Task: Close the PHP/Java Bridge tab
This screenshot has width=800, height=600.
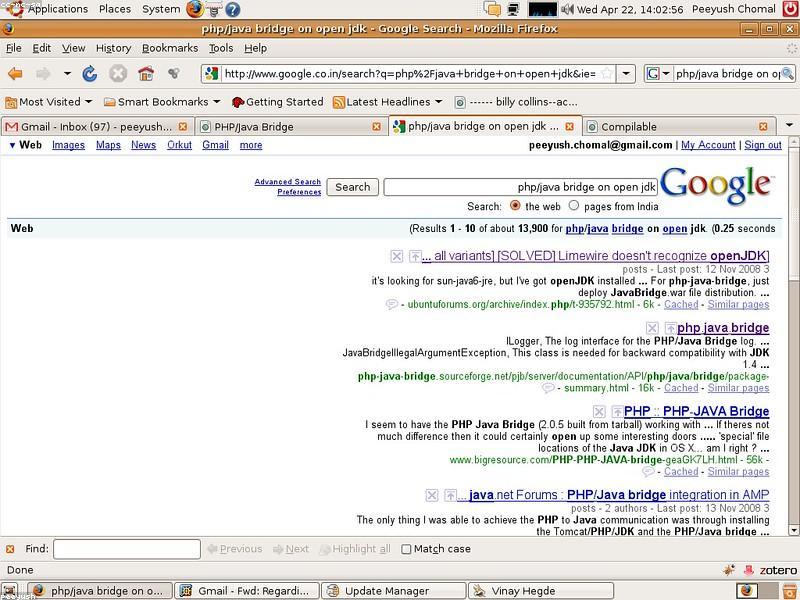Action: pos(377,127)
